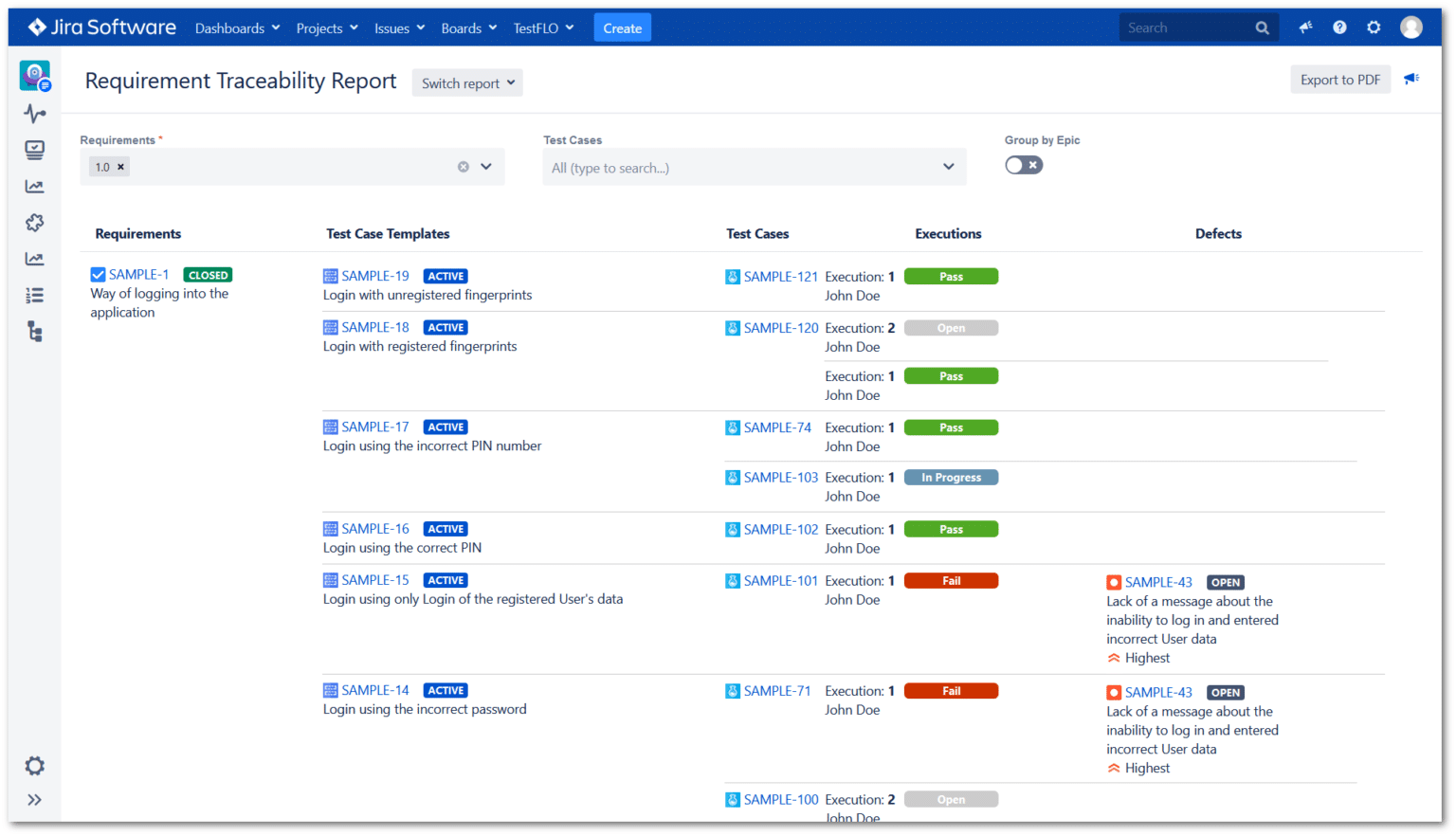
Task: Open the user profile avatar
Action: (x=1411, y=27)
